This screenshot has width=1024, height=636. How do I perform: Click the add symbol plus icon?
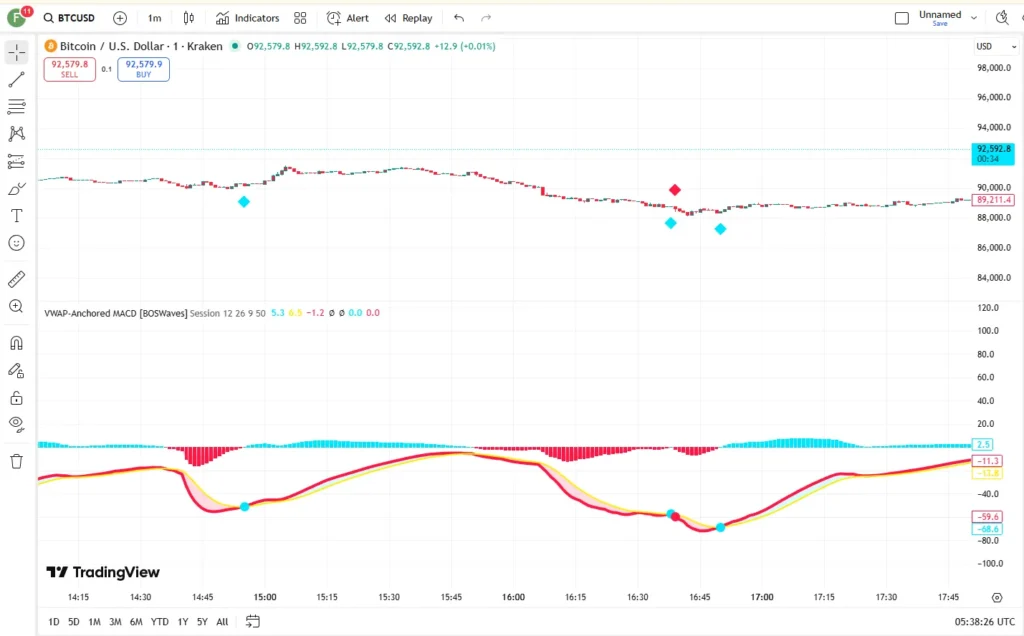tap(120, 18)
